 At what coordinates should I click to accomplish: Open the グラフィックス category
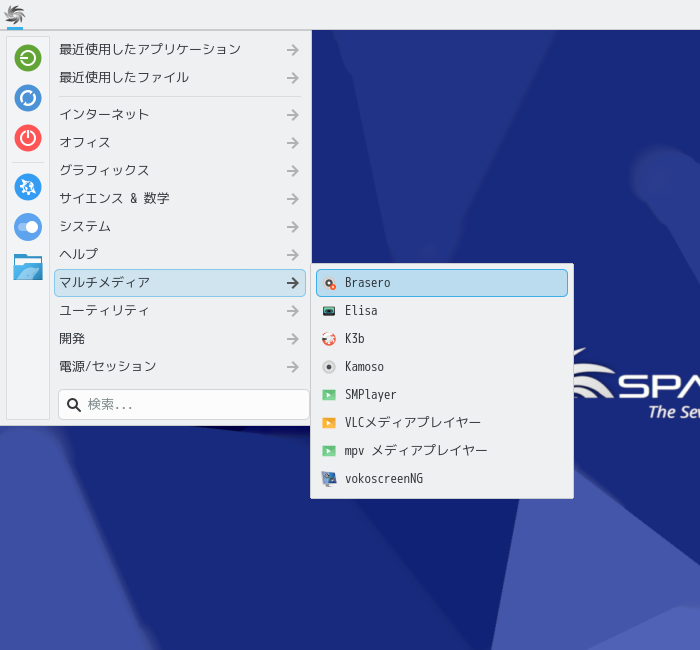180,171
